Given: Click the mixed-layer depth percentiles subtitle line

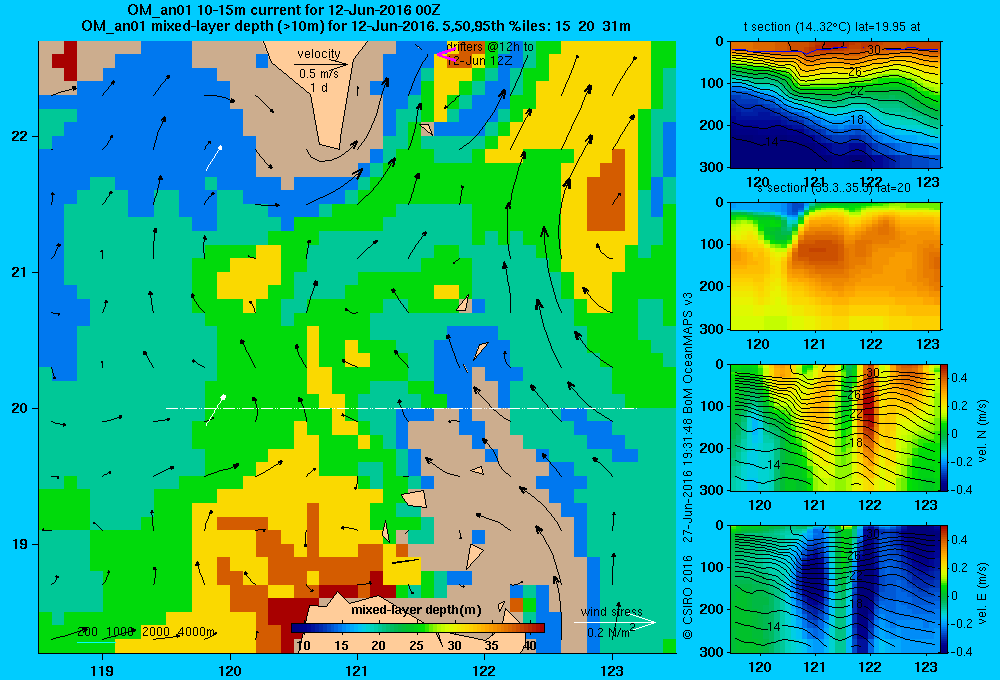Looking at the screenshot, I should tap(356, 26).
